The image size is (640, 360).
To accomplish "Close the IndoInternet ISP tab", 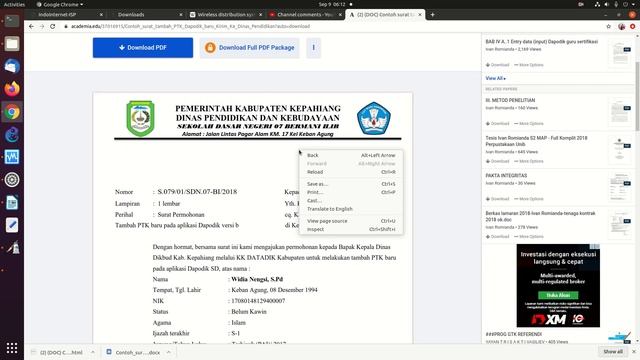I will (101, 15).
